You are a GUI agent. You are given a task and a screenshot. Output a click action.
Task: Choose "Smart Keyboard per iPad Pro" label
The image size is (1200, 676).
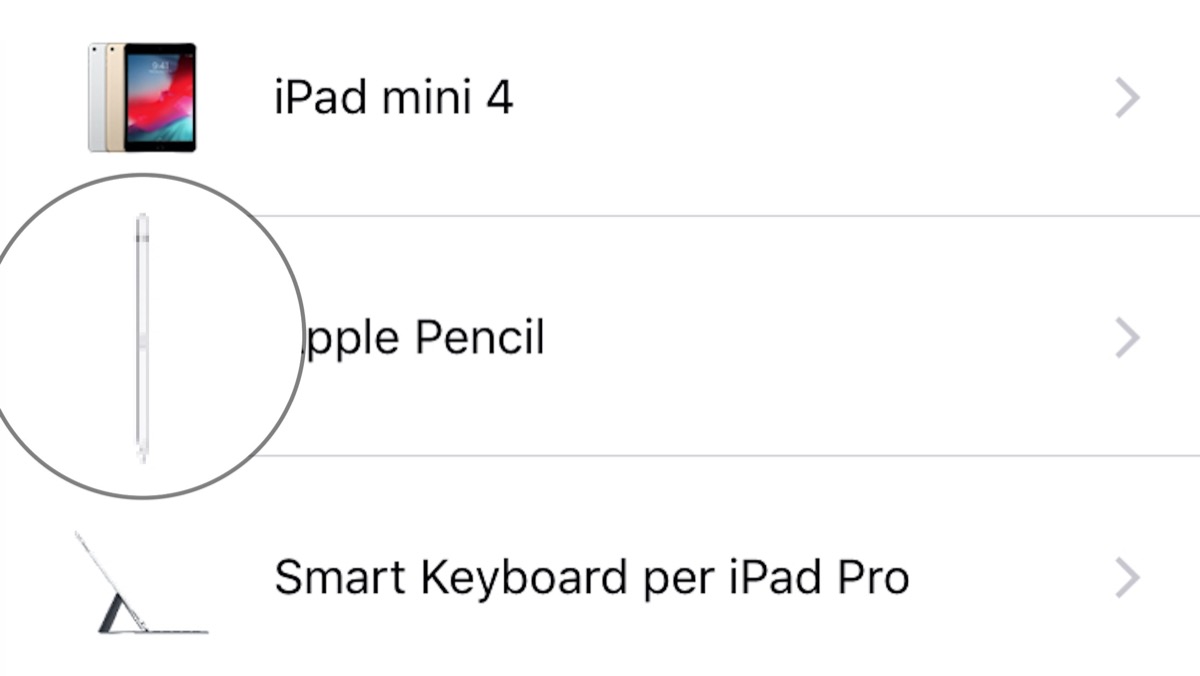click(x=591, y=578)
